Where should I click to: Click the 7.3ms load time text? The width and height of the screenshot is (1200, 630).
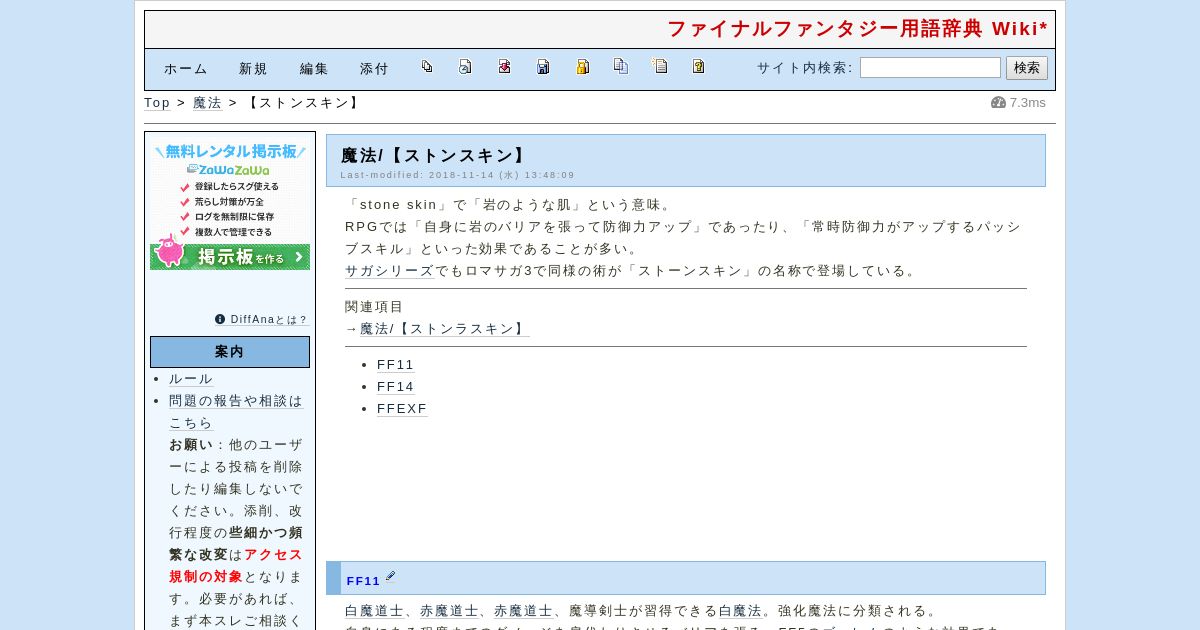[1027, 103]
